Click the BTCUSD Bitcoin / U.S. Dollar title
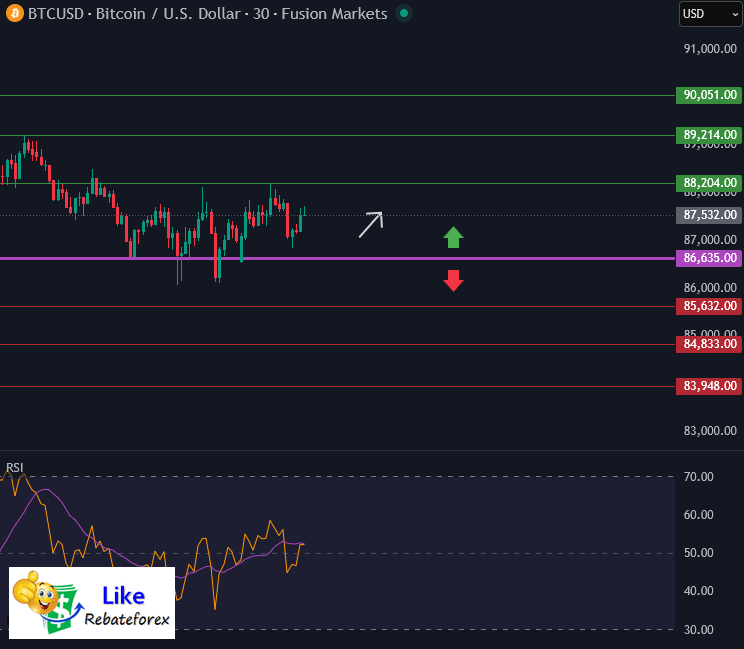The width and height of the screenshot is (744, 649). click(207, 14)
